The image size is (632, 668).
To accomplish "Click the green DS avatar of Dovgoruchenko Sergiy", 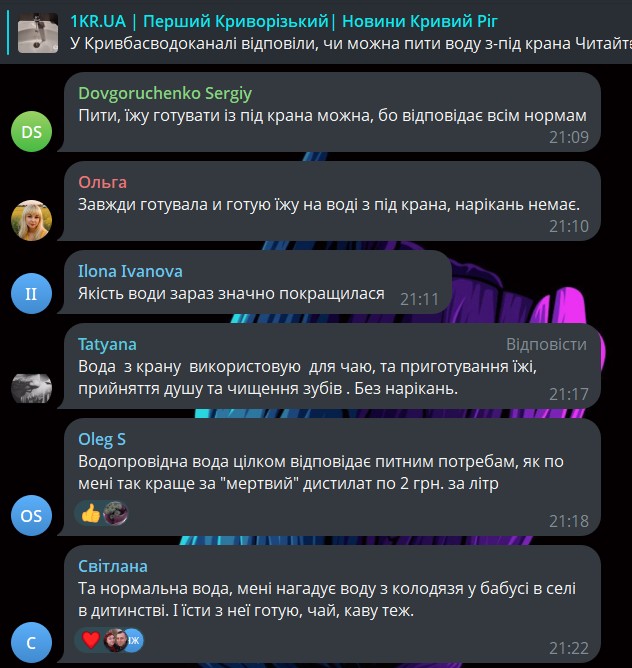I will (x=32, y=132).
